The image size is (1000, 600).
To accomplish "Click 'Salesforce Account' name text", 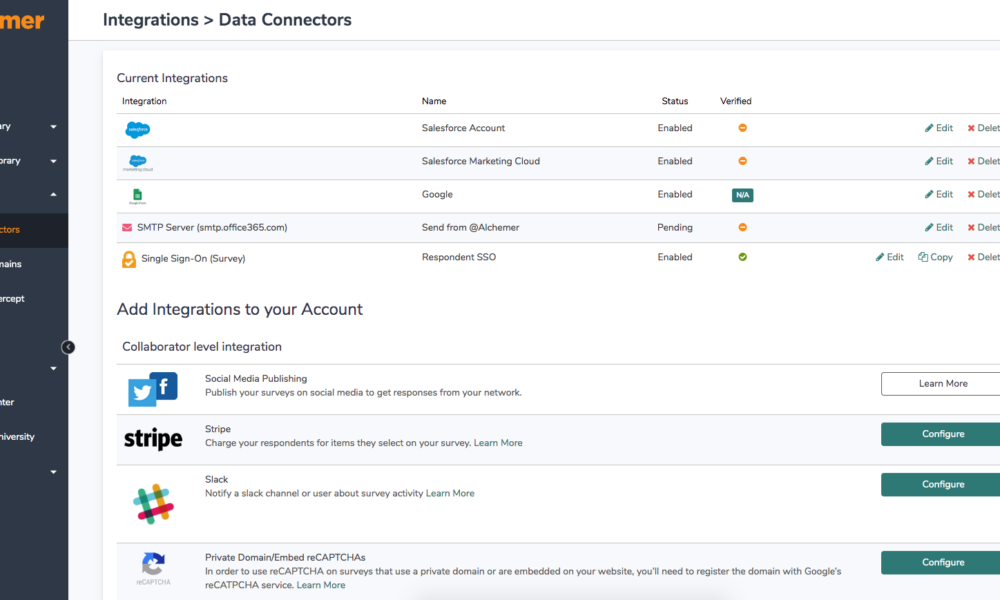I will [x=463, y=128].
